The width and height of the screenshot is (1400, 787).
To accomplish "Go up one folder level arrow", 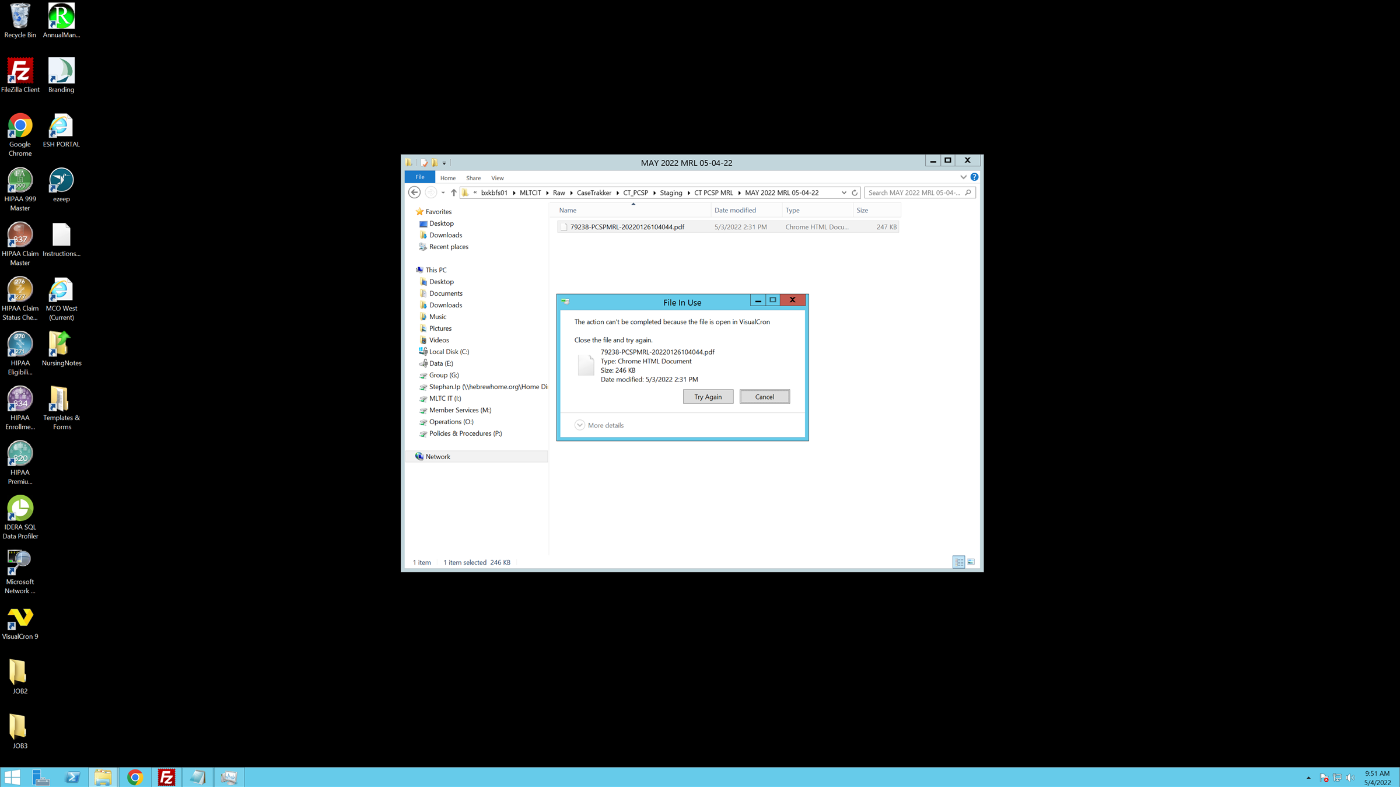I will point(453,193).
